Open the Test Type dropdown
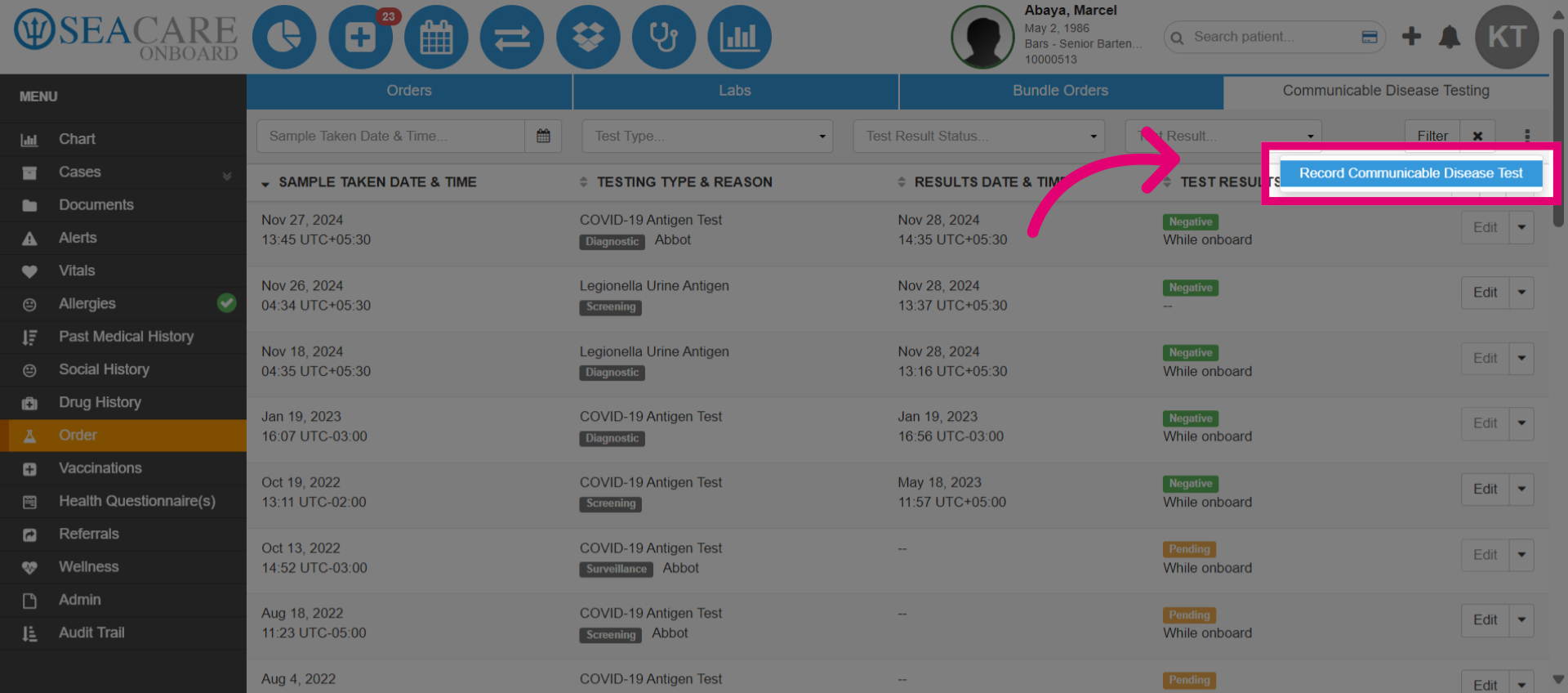Screen dimensions: 1568x693 (707, 136)
